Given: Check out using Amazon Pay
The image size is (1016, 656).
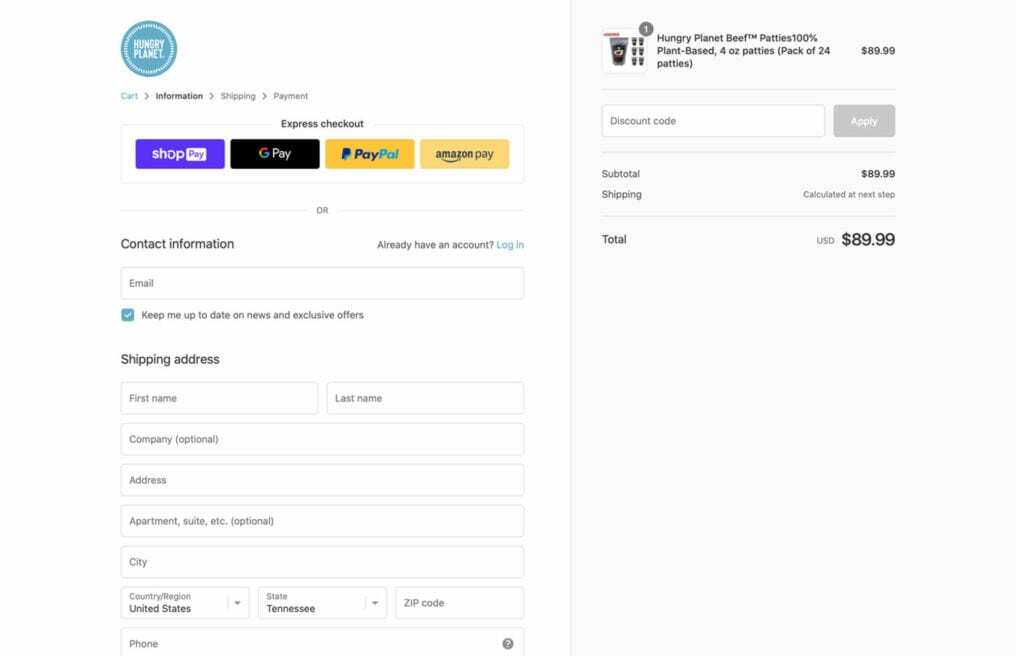Looking at the screenshot, I should 464,154.
